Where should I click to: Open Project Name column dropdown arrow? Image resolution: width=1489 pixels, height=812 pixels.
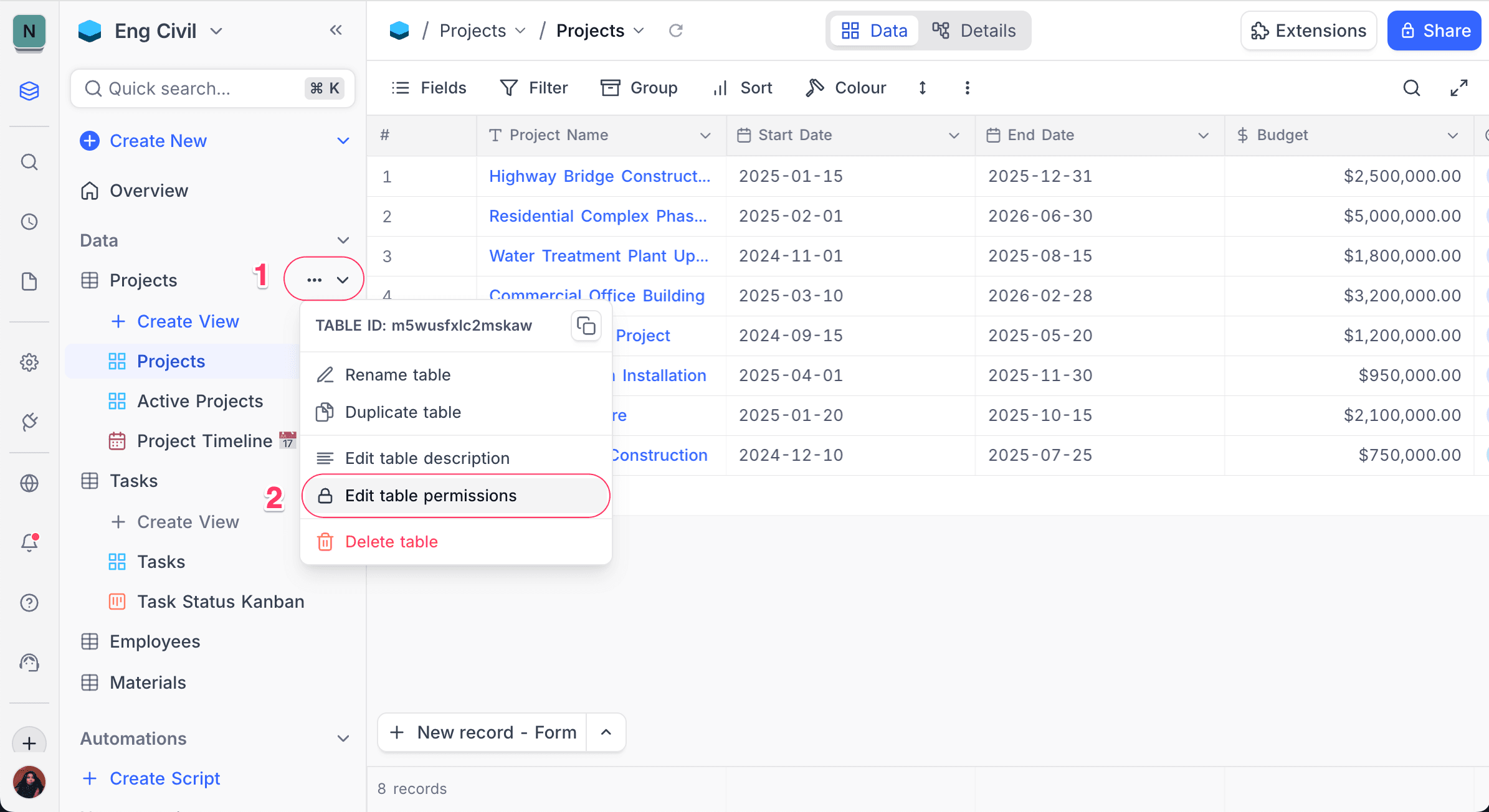705,135
